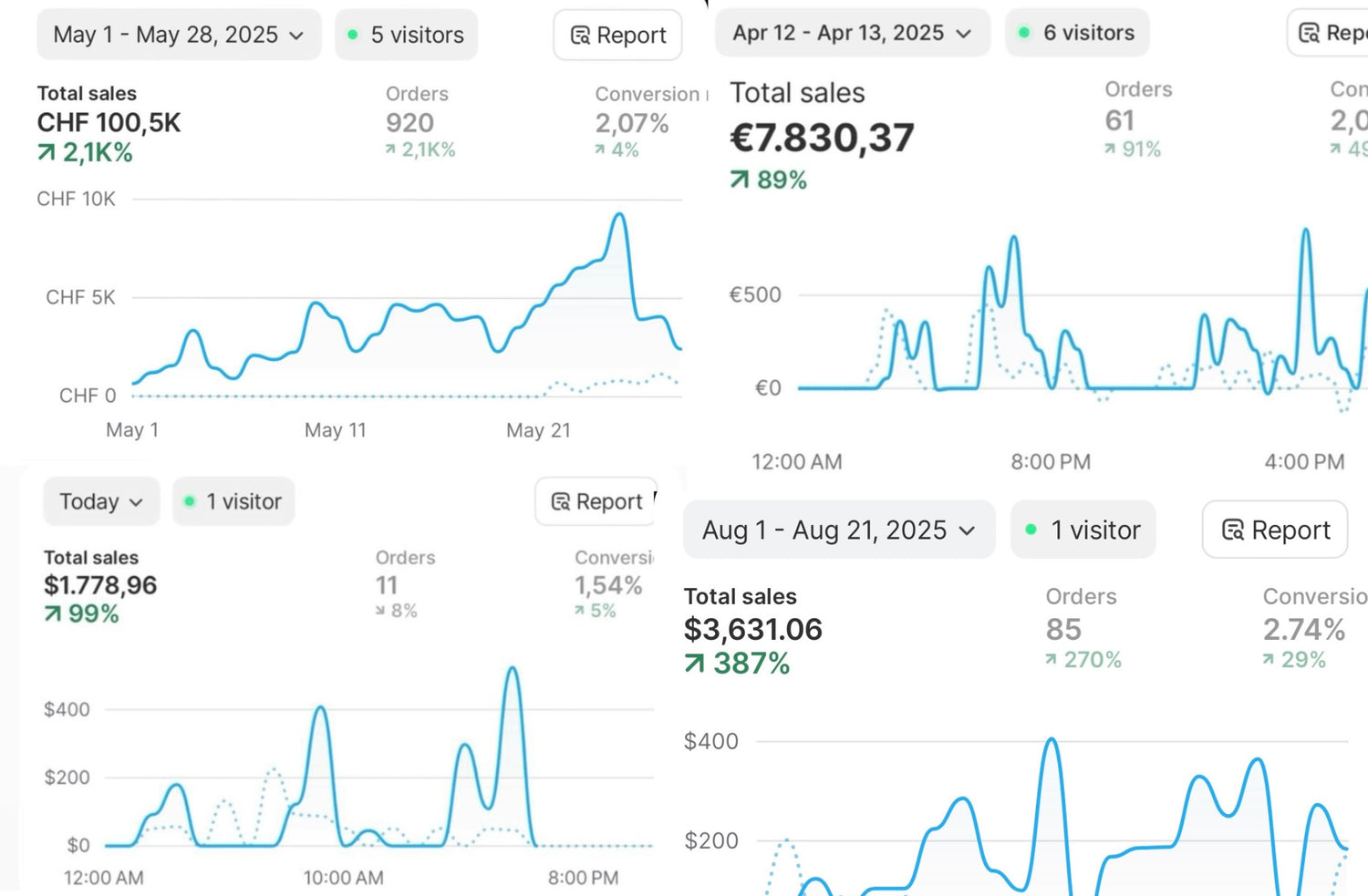The width and height of the screenshot is (1368, 896).
Task: Open Report in the Today panel
Action: (x=596, y=501)
